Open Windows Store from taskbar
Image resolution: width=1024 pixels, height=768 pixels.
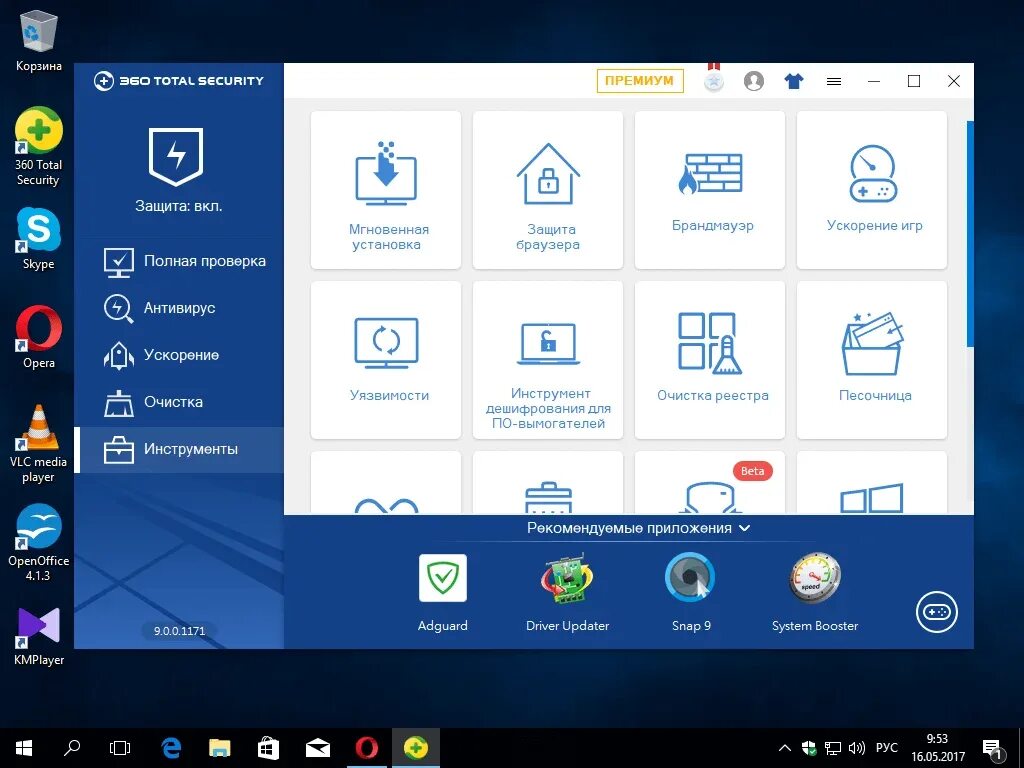click(268, 748)
